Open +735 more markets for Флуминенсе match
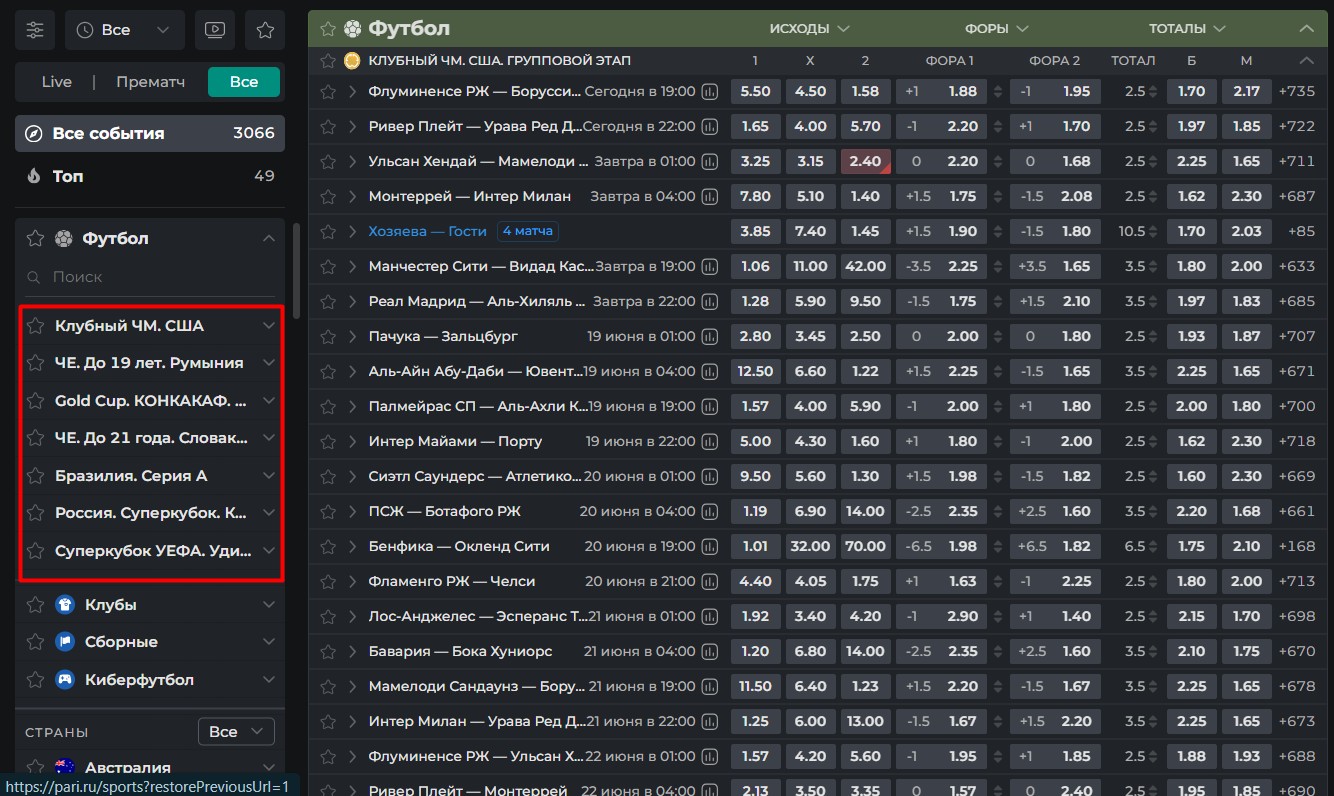This screenshot has width=1334, height=796. click(x=1297, y=91)
